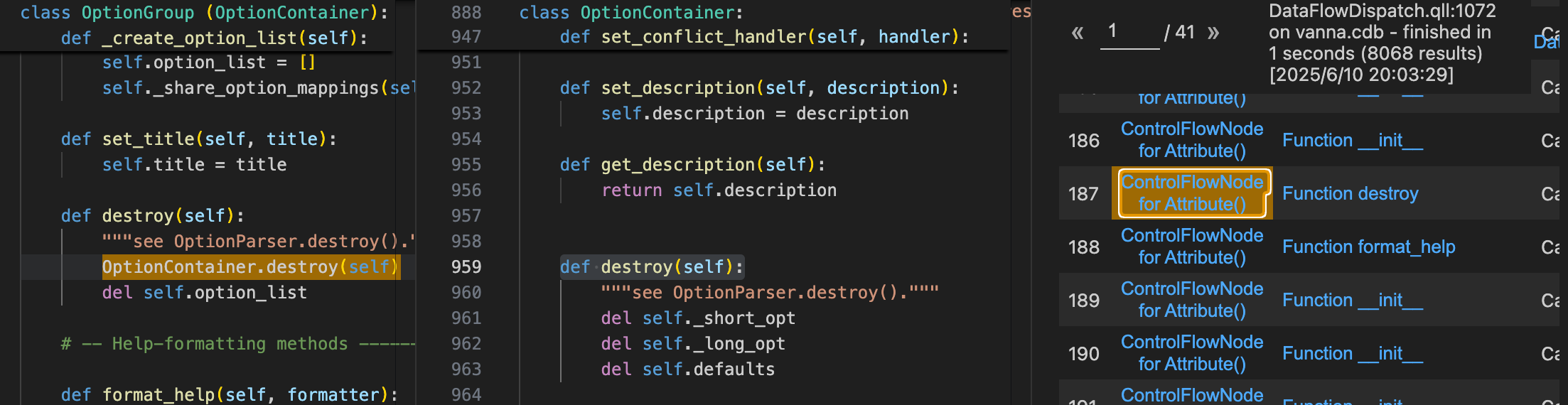Click highlighted OptionContainer.destroy(self) call
This screenshot has width=1568, height=405.
tap(251, 267)
